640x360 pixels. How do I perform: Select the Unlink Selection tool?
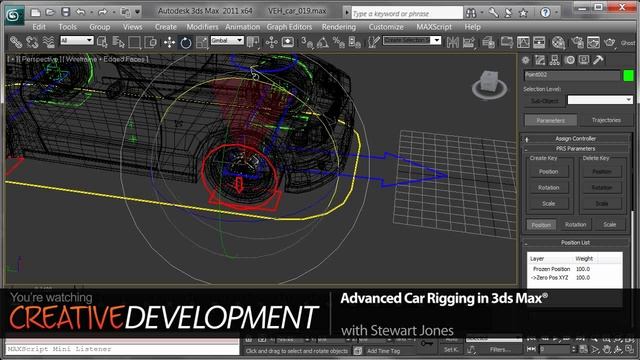pyautogui.click(x=32, y=42)
